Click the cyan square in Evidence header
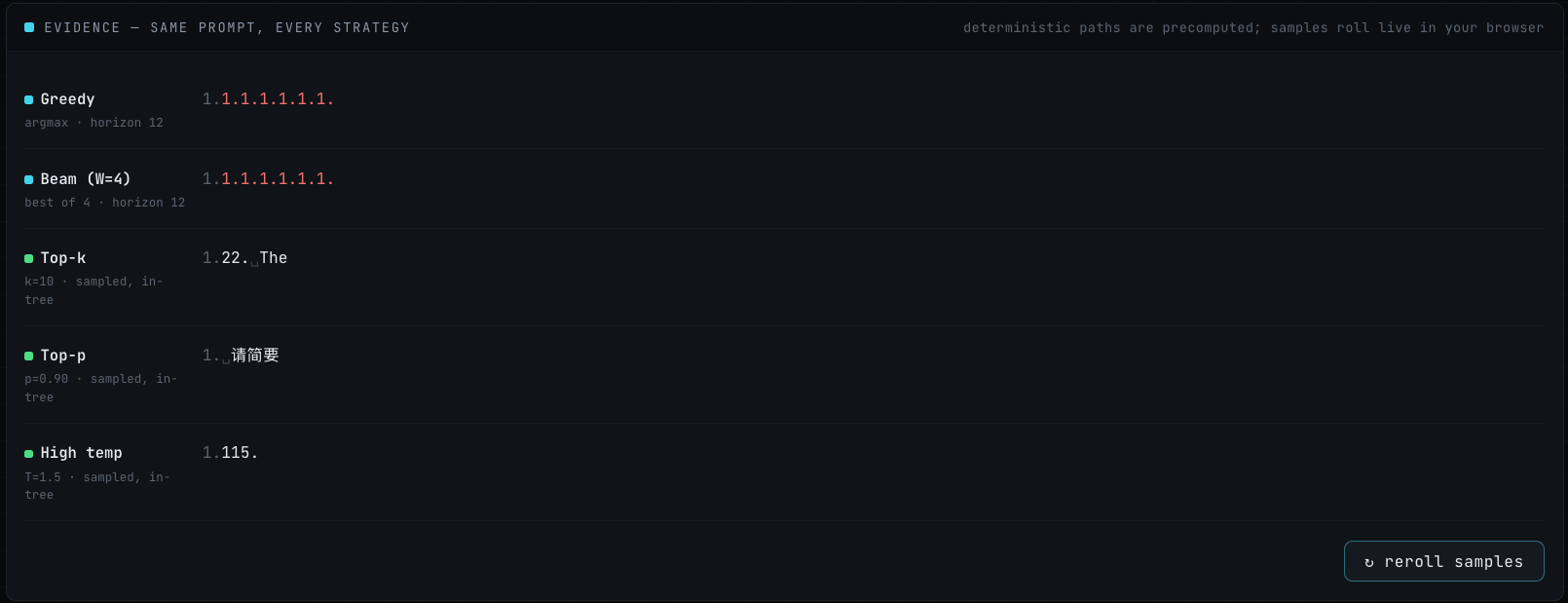 29,27
